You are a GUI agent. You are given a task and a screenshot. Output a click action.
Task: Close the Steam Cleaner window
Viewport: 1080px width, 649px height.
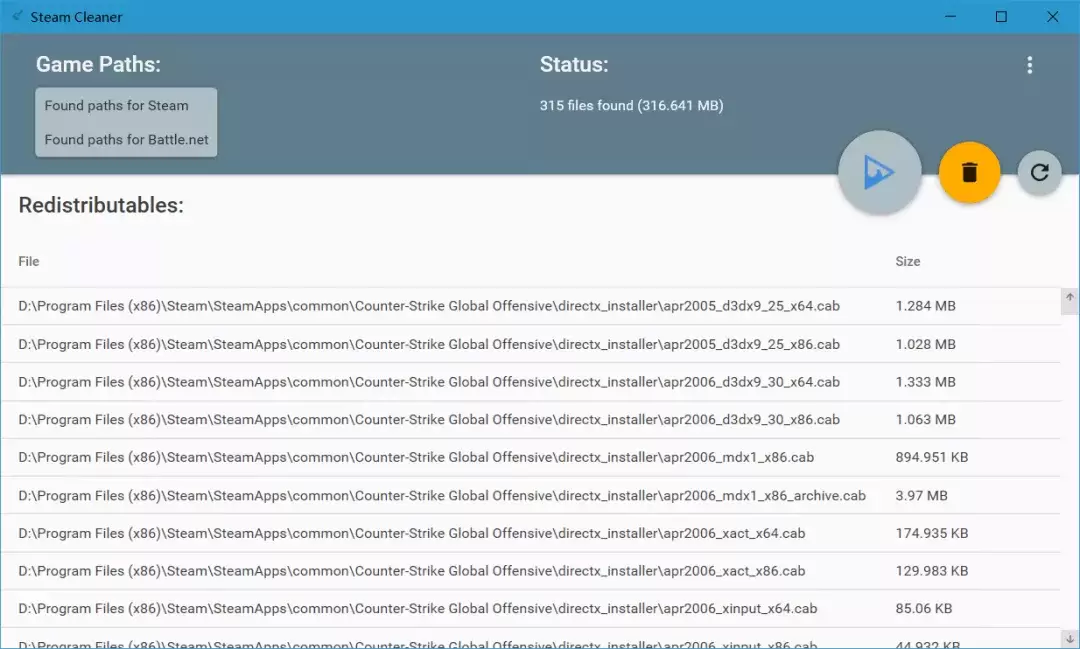(1052, 17)
